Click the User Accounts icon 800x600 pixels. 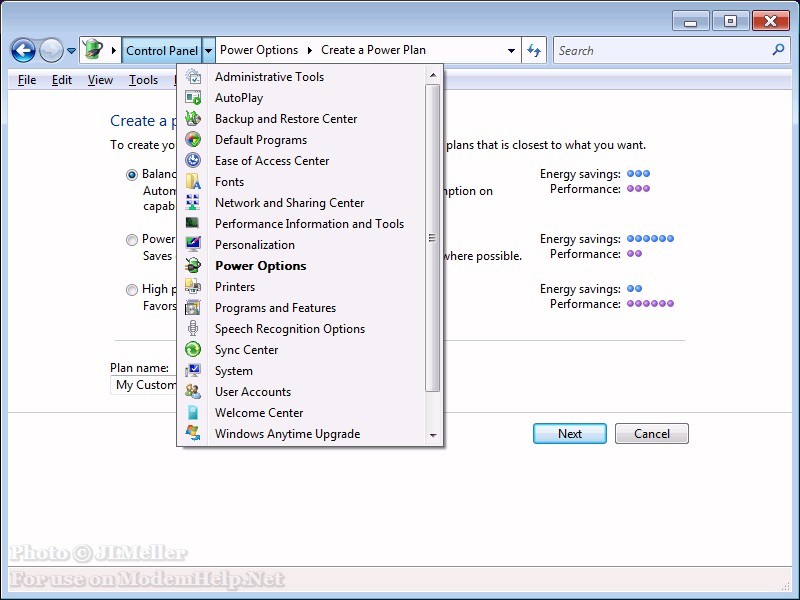pos(193,391)
